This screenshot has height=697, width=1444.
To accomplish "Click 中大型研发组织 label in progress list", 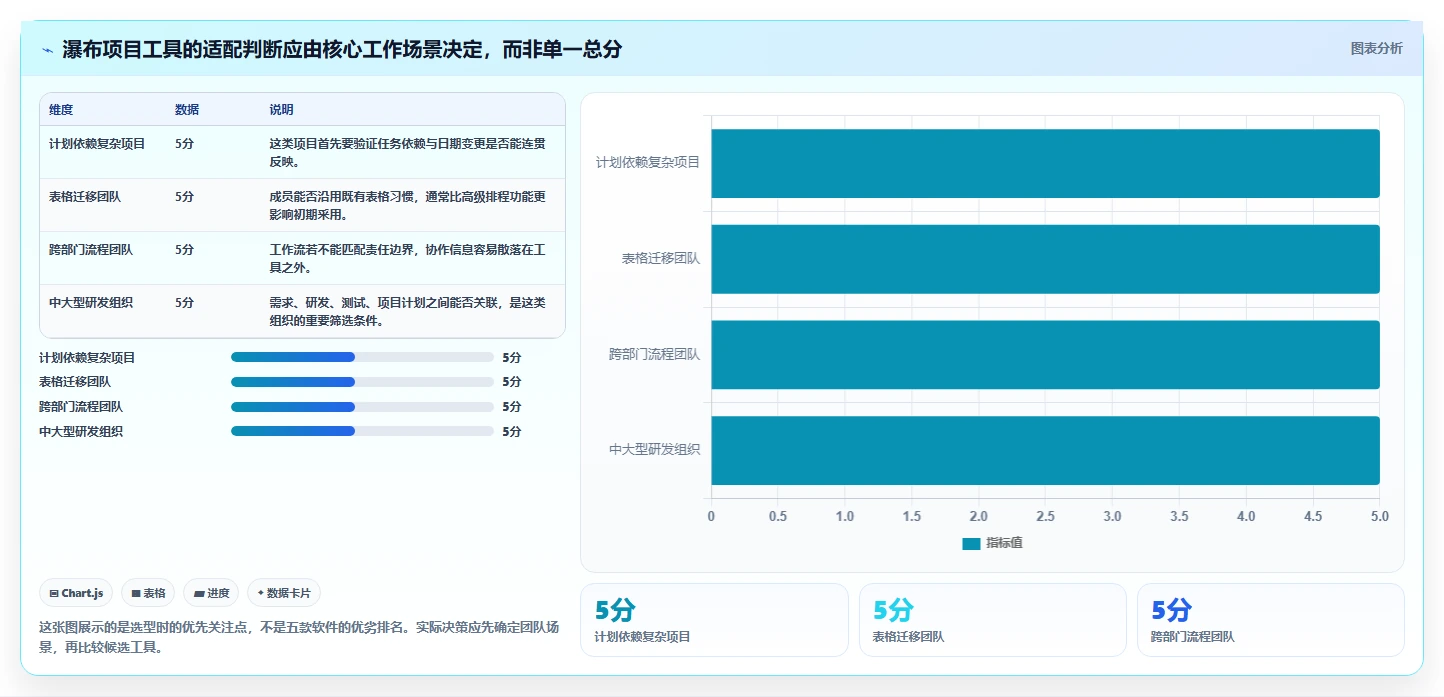I will point(81,431).
